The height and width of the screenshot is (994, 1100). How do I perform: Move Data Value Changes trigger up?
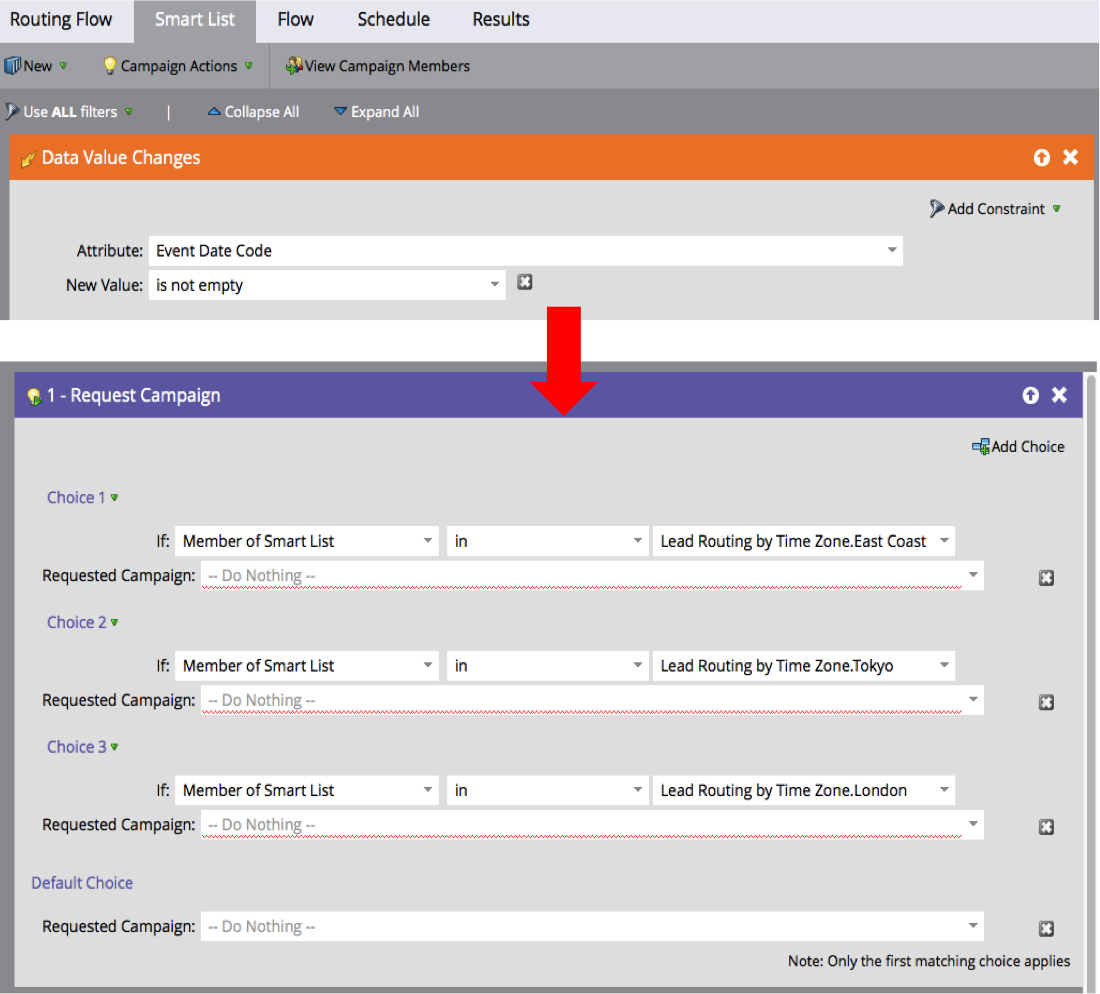click(1042, 158)
